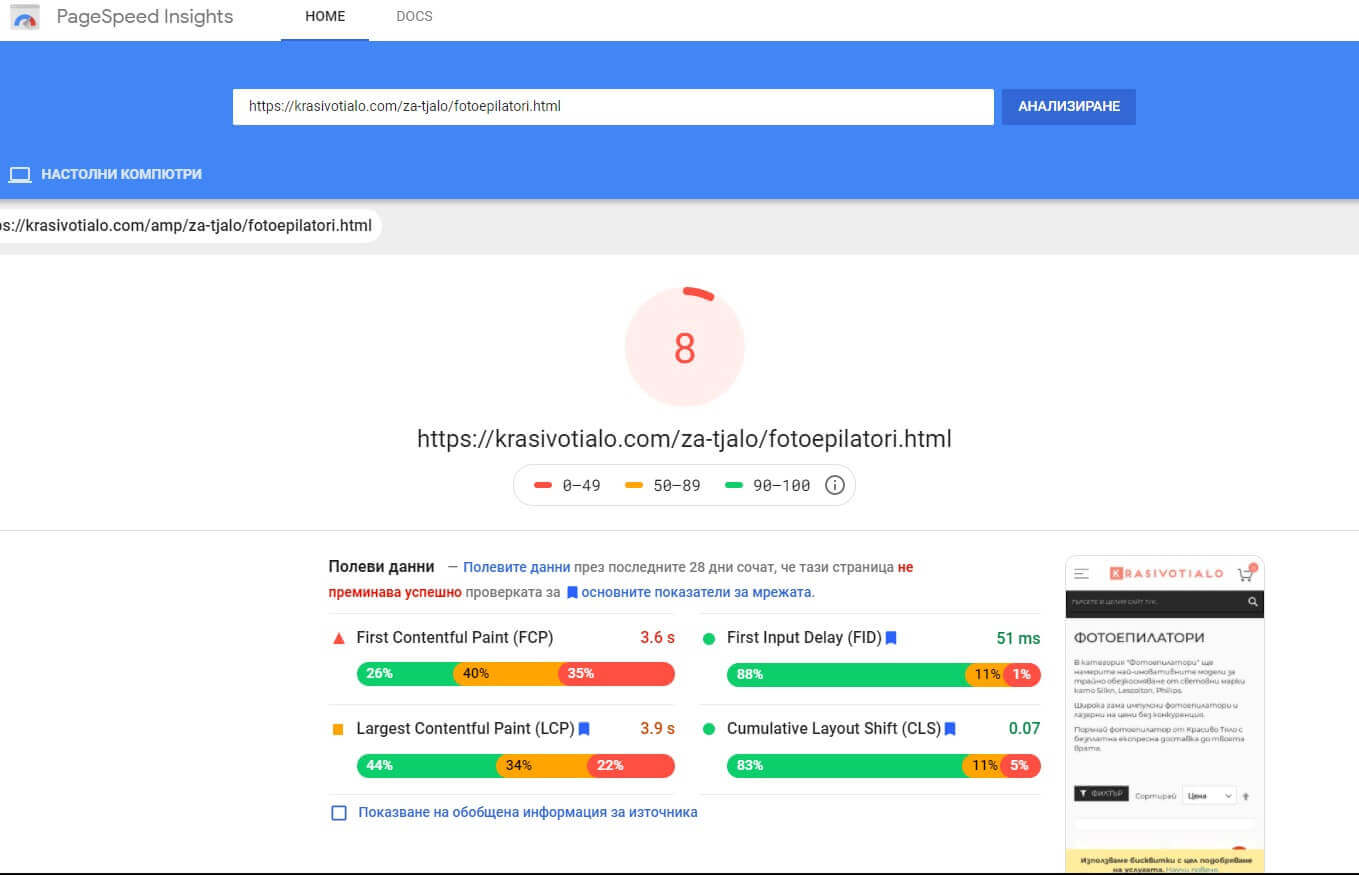Screen dimensions: 1359x875
Task: Click the PageSpeed Insights logo icon
Action: tap(24, 17)
